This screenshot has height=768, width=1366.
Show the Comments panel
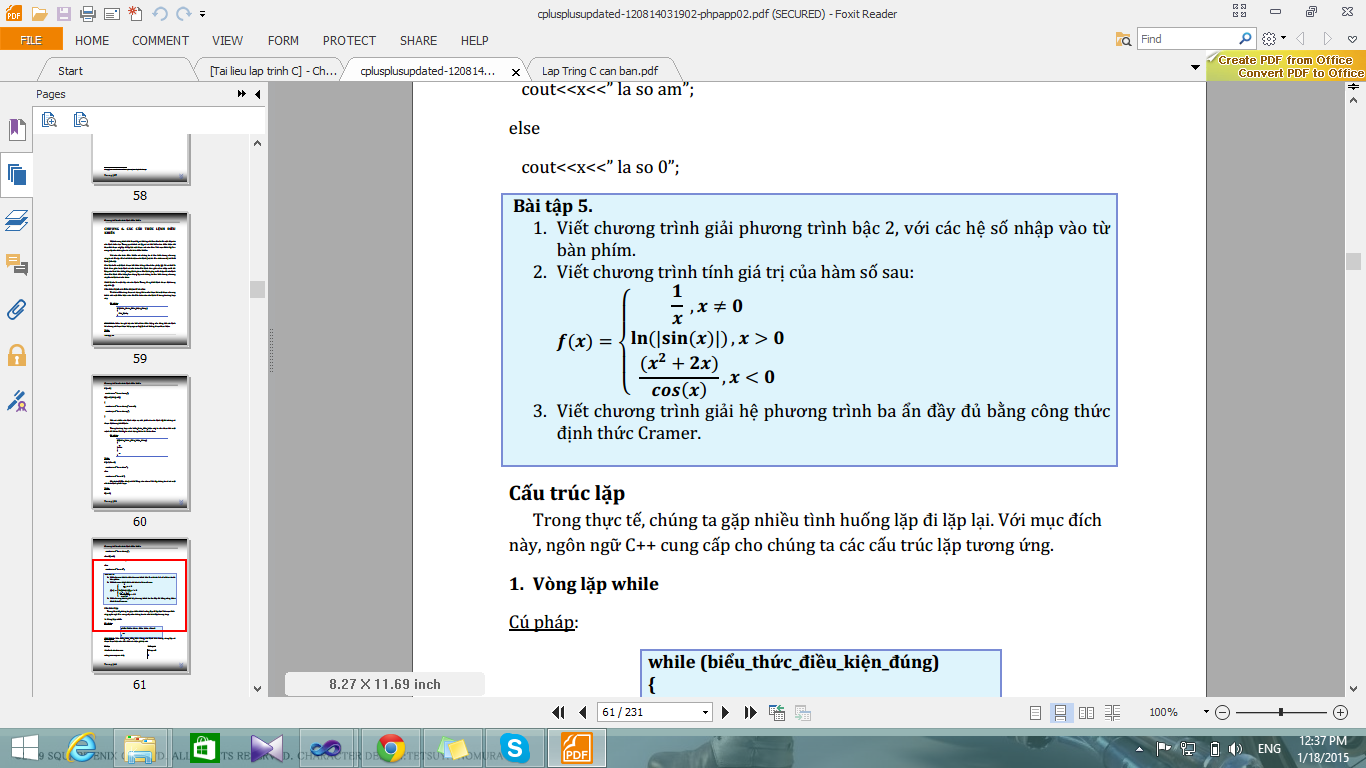16,265
